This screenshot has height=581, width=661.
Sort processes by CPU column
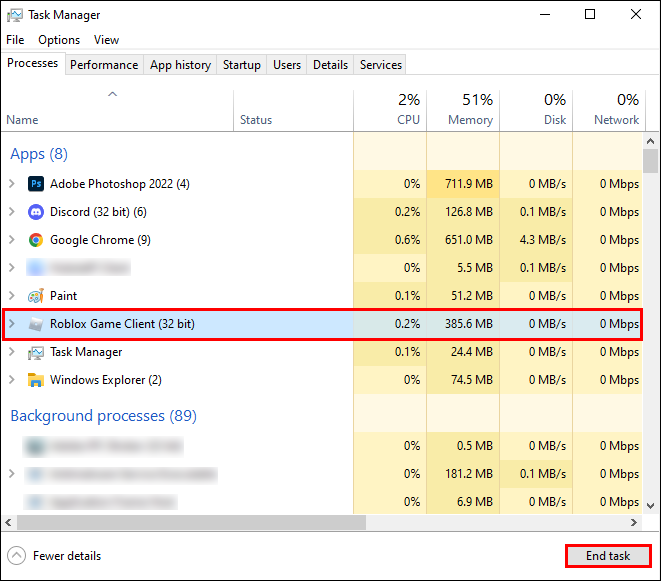pyautogui.click(x=390, y=110)
